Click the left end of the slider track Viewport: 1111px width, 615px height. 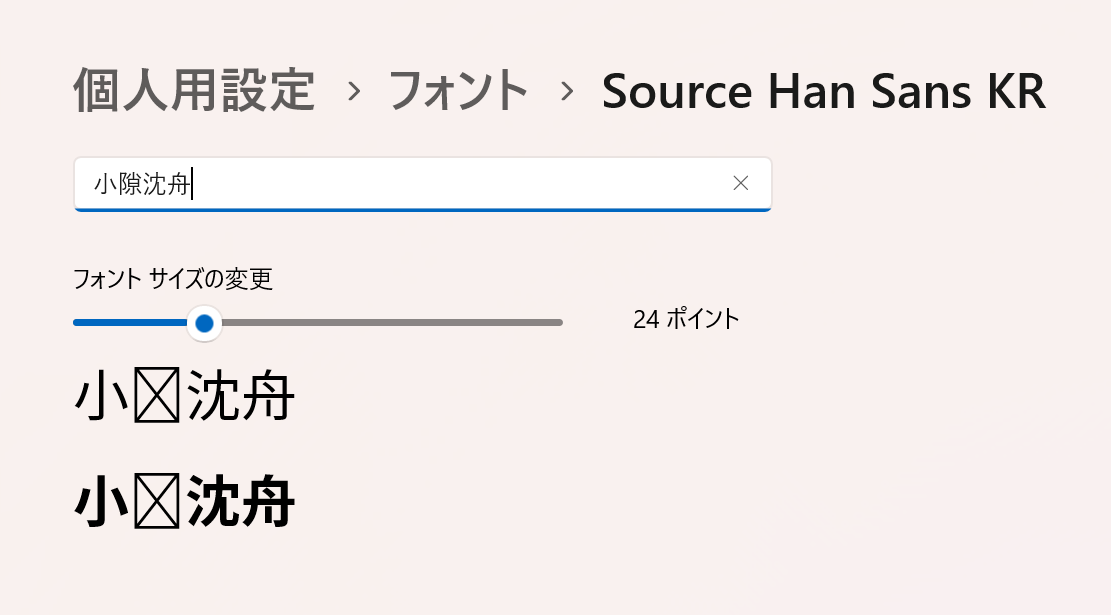point(78,323)
